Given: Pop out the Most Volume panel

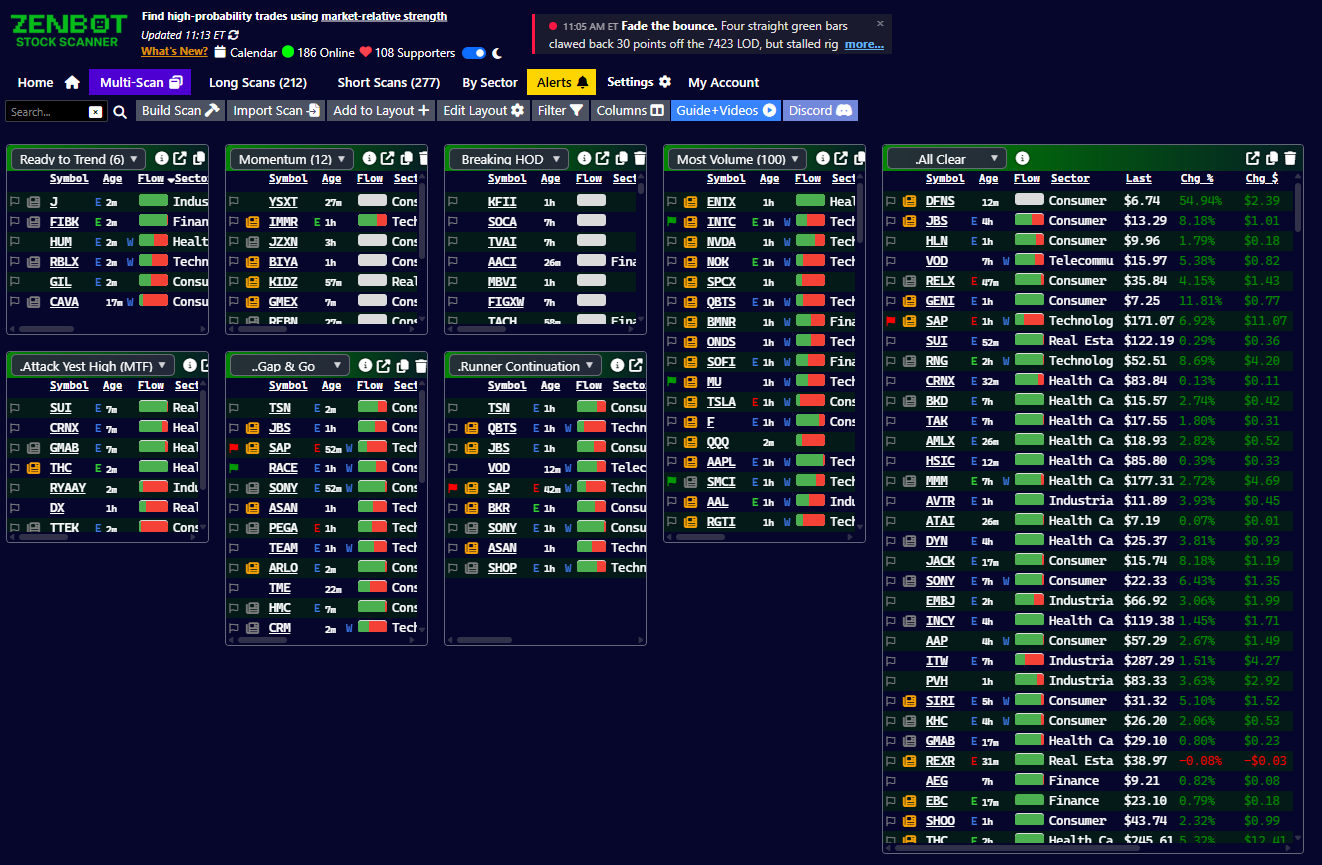Looking at the screenshot, I should click(841, 158).
